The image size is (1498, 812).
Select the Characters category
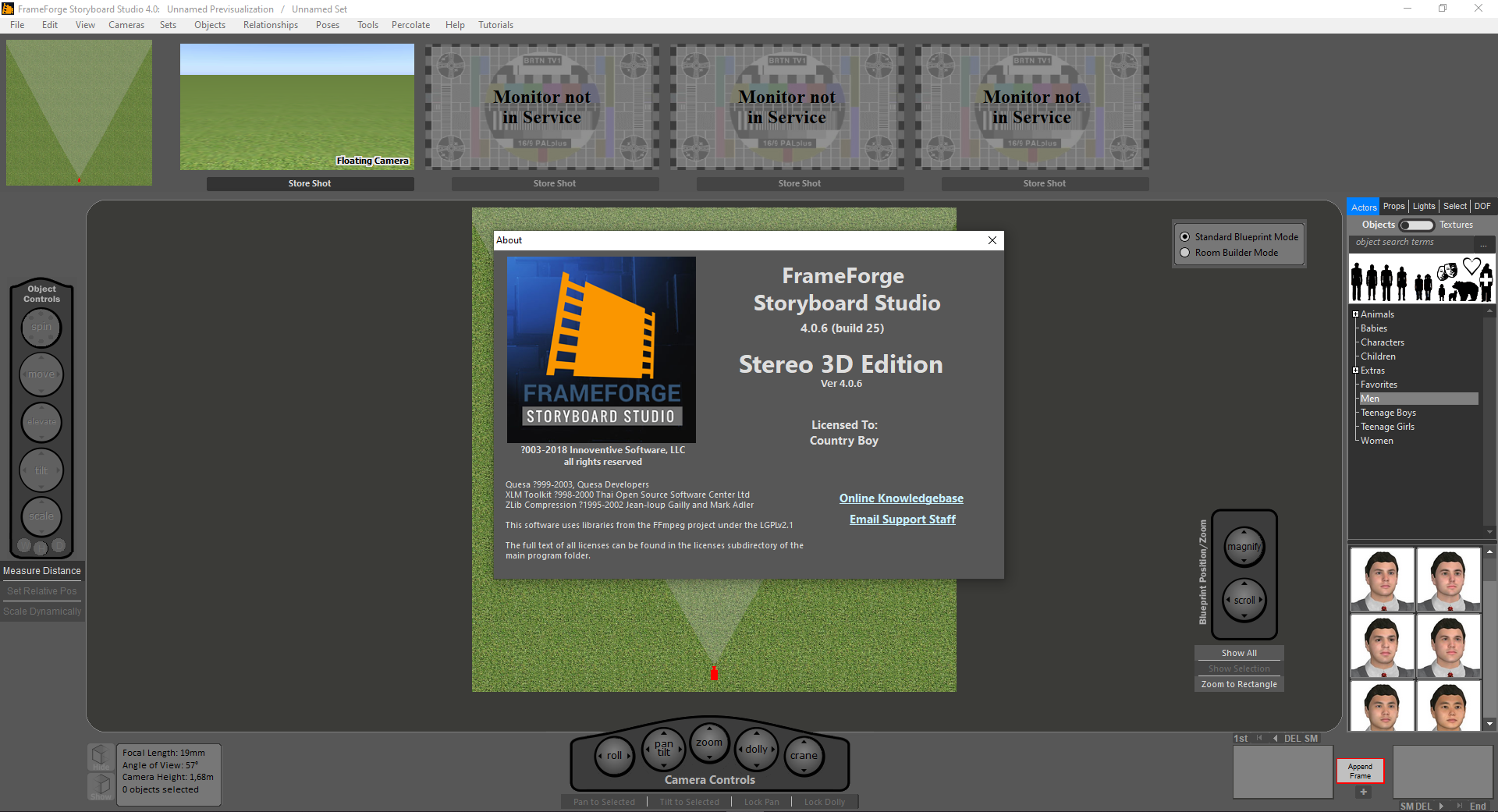(x=1383, y=342)
